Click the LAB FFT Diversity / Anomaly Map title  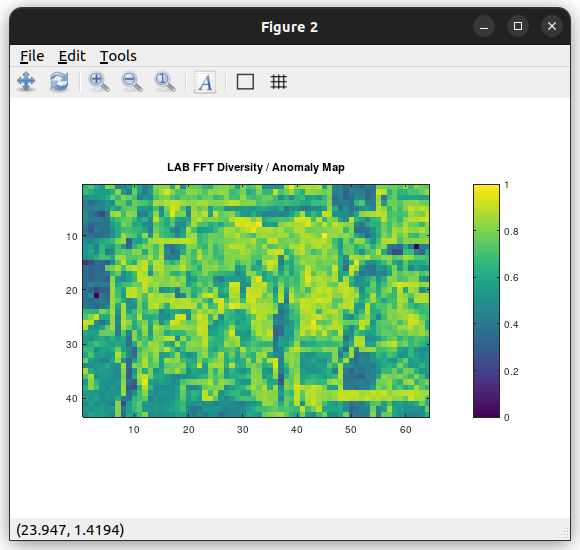point(256,167)
